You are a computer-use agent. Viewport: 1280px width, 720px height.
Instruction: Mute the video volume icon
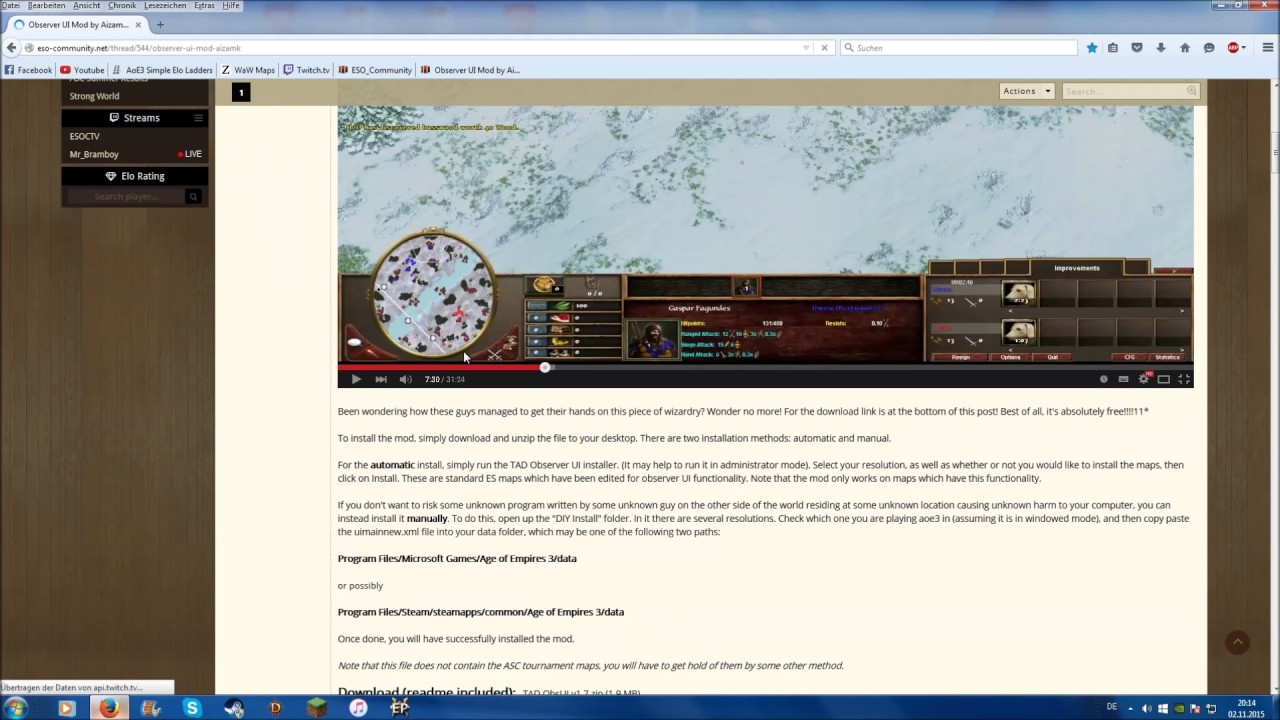point(405,379)
